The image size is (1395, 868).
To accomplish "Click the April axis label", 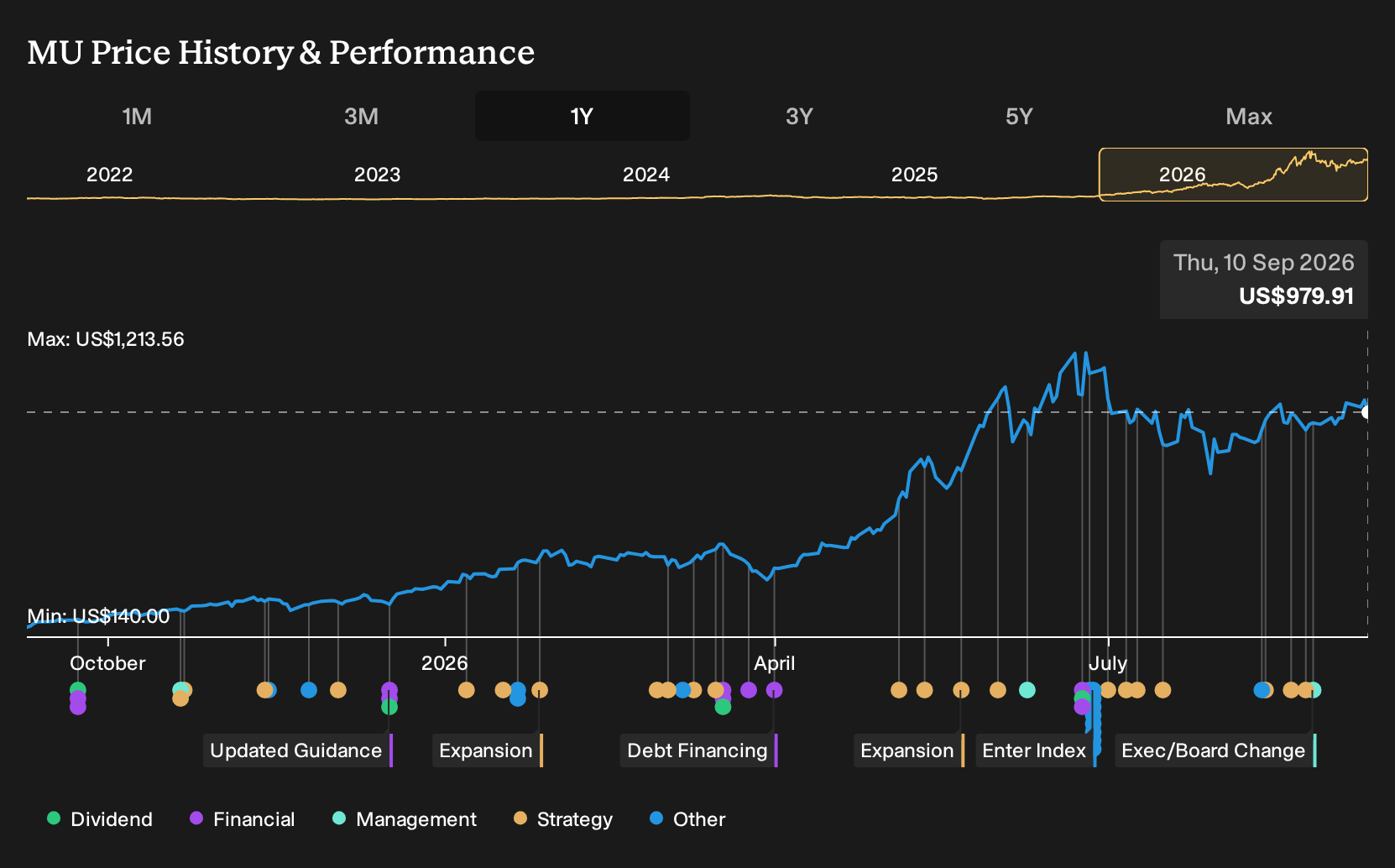I will click(775, 663).
